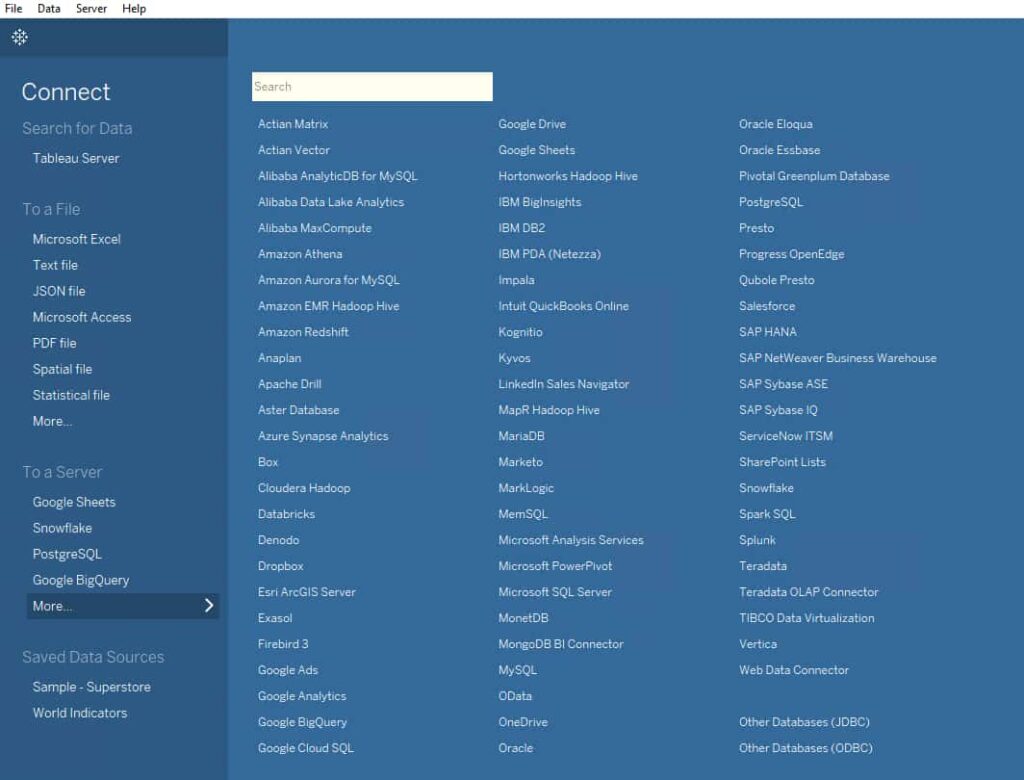Open the Sample - Superstore data source
The image size is (1024, 780).
click(x=91, y=687)
